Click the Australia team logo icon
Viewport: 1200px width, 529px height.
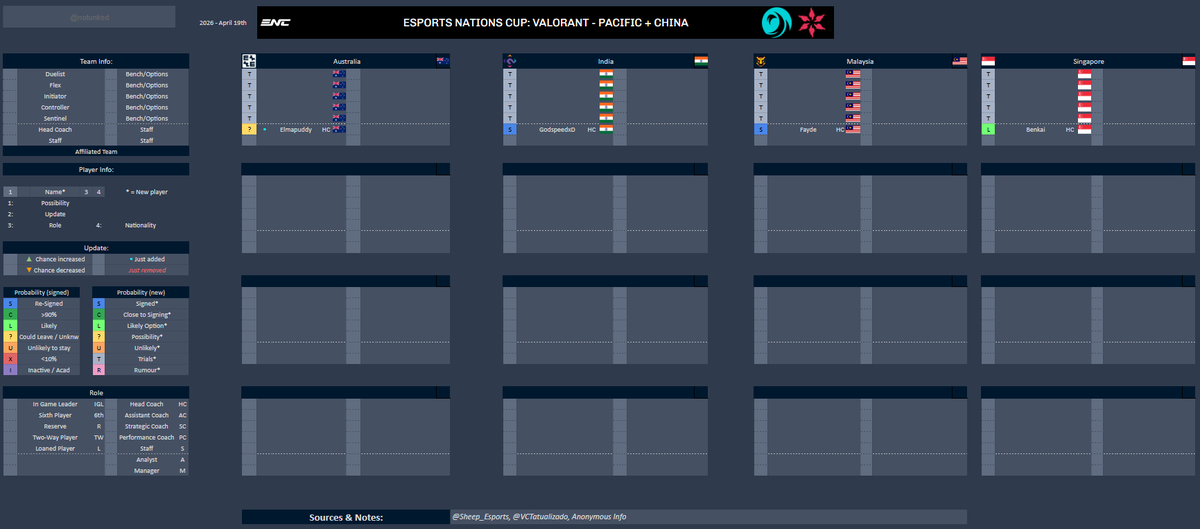(249, 61)
